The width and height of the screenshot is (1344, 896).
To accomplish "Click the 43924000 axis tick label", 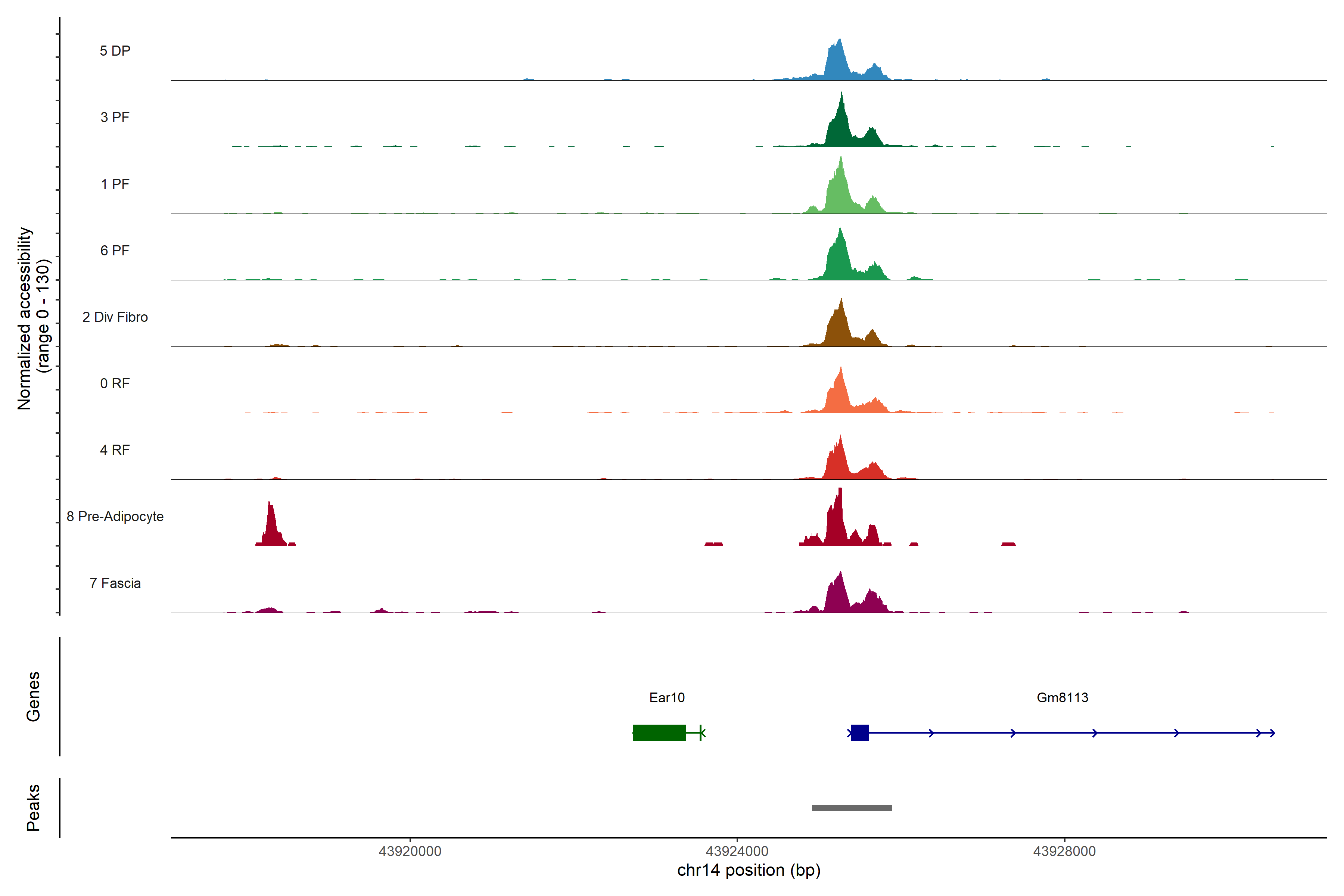I will [x=737, y=851].
